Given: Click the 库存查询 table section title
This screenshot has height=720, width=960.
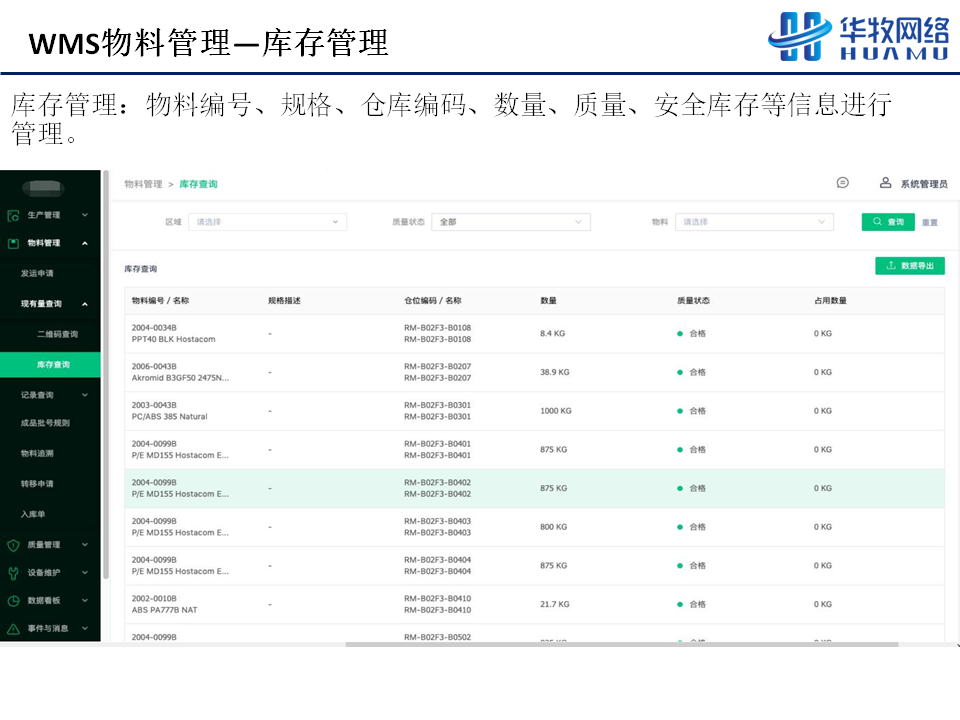Looking at the screenshot, I should coord(140,269).
